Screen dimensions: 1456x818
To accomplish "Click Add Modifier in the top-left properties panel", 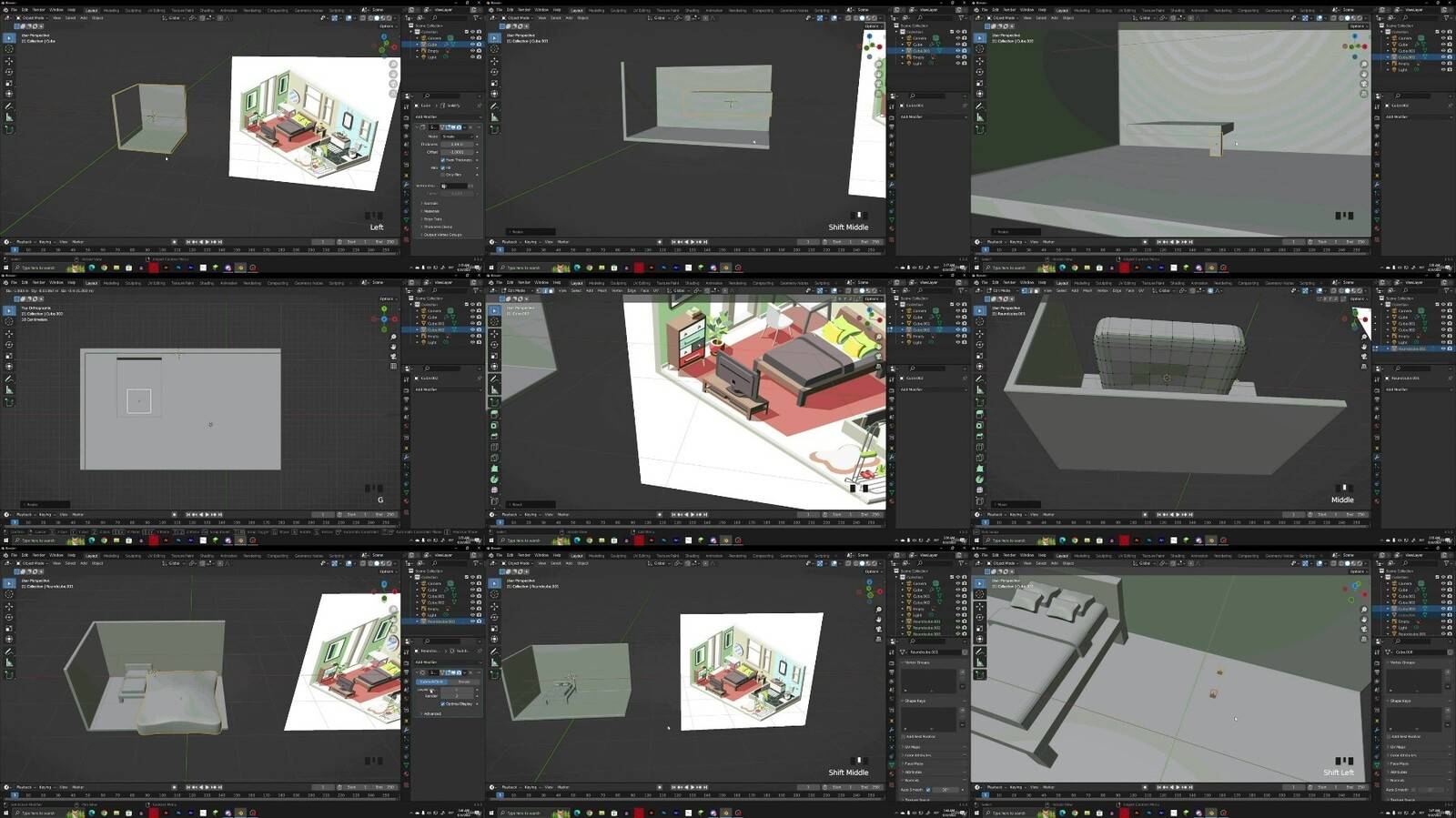I will coord(428,116).
